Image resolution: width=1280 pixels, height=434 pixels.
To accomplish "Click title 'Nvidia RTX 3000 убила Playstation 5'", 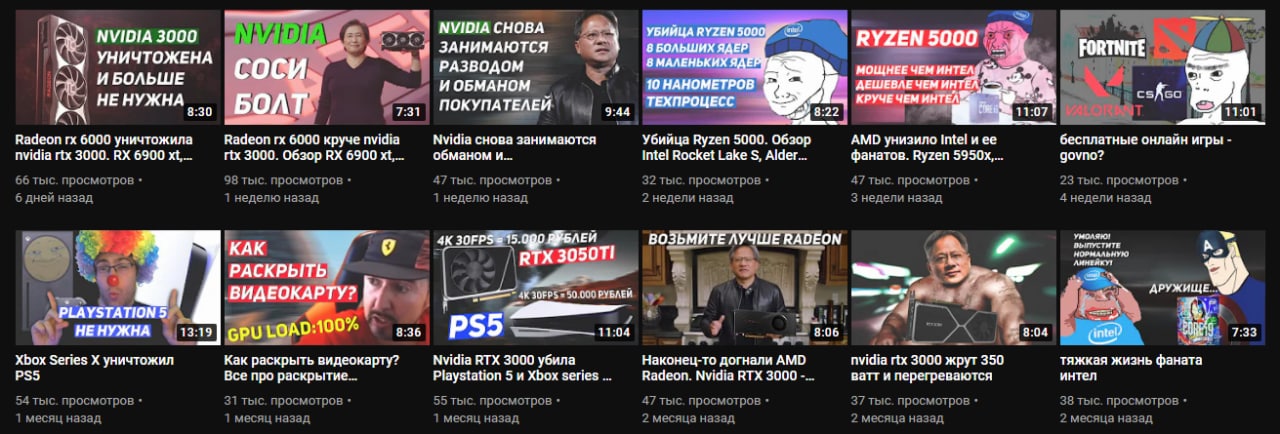I will (x=523, y=368).
